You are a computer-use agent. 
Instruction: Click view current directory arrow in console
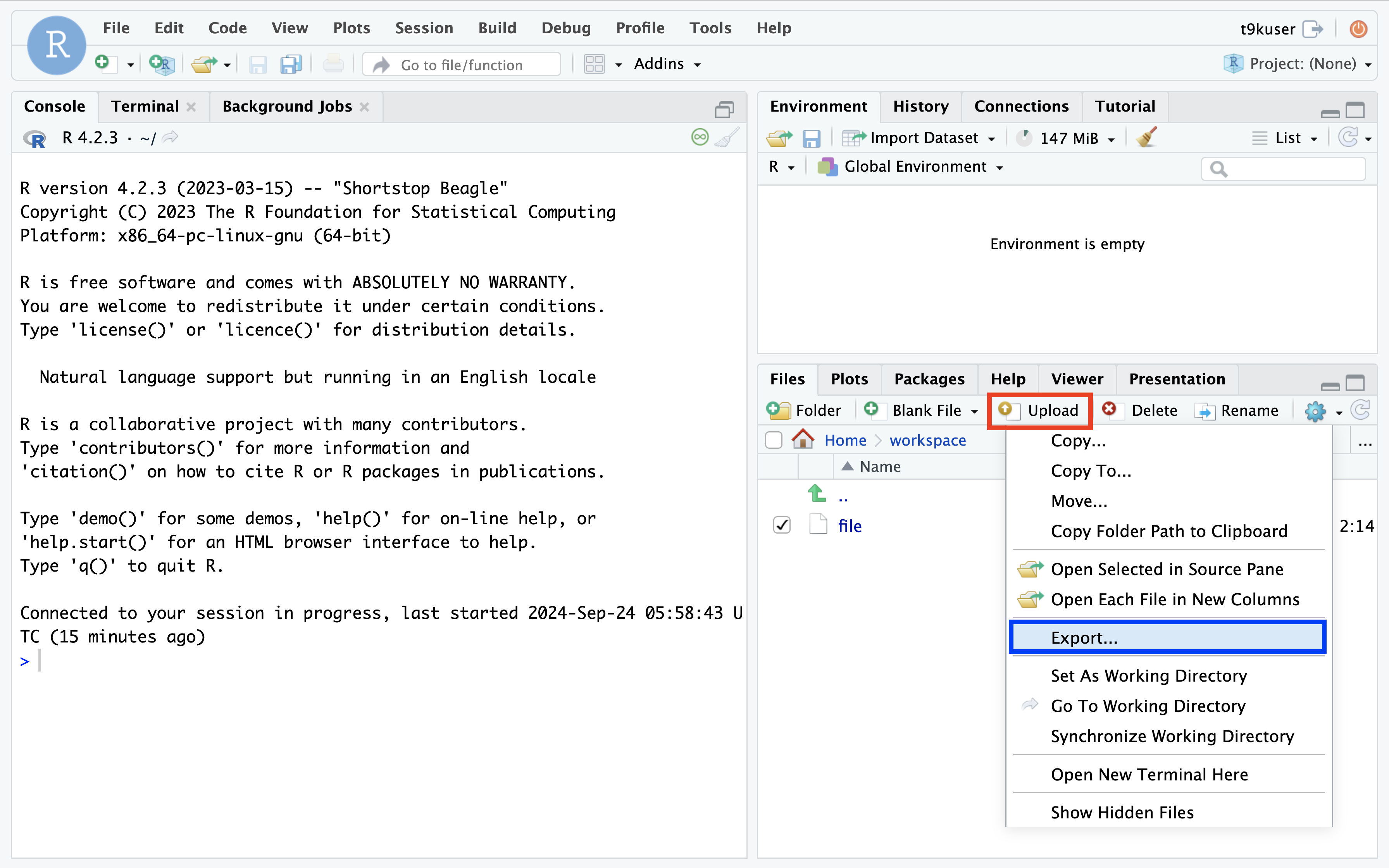(x=170, y=137)
